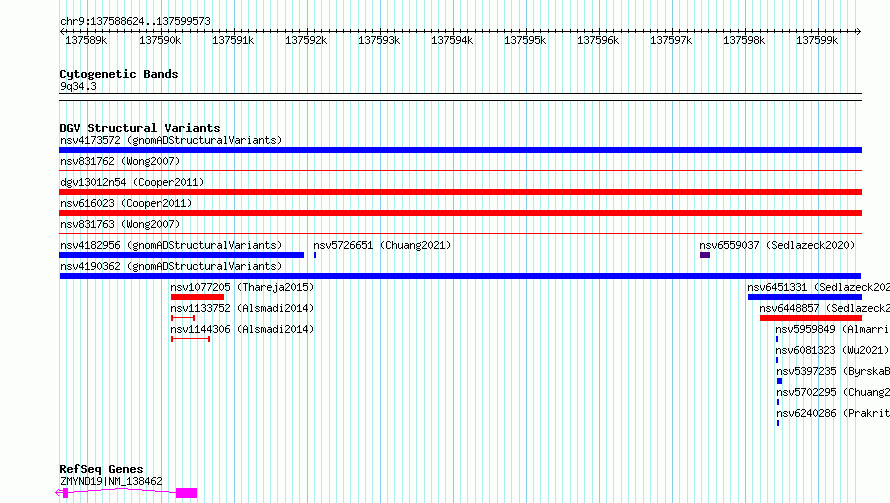Open the nsv1144306 (Alsmadi2014) label
This screenshot has height=503, width=890.
click(242, 329)
